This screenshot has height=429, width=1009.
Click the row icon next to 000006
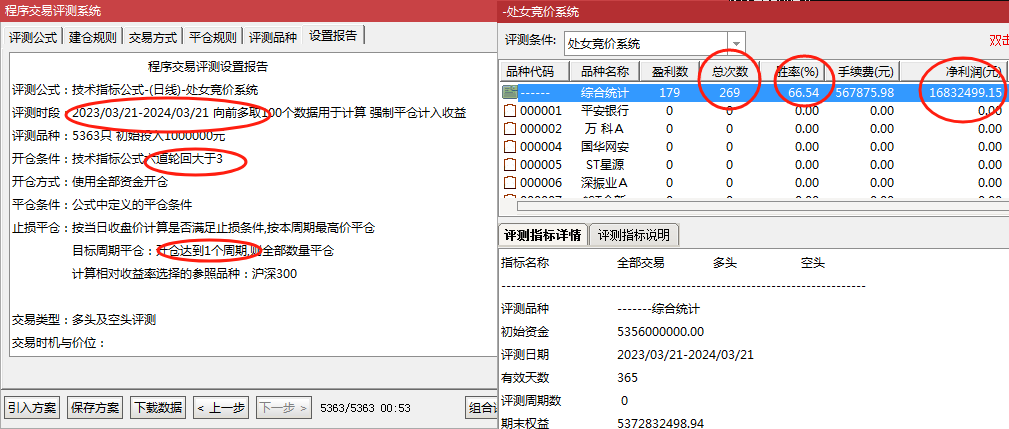510,183
